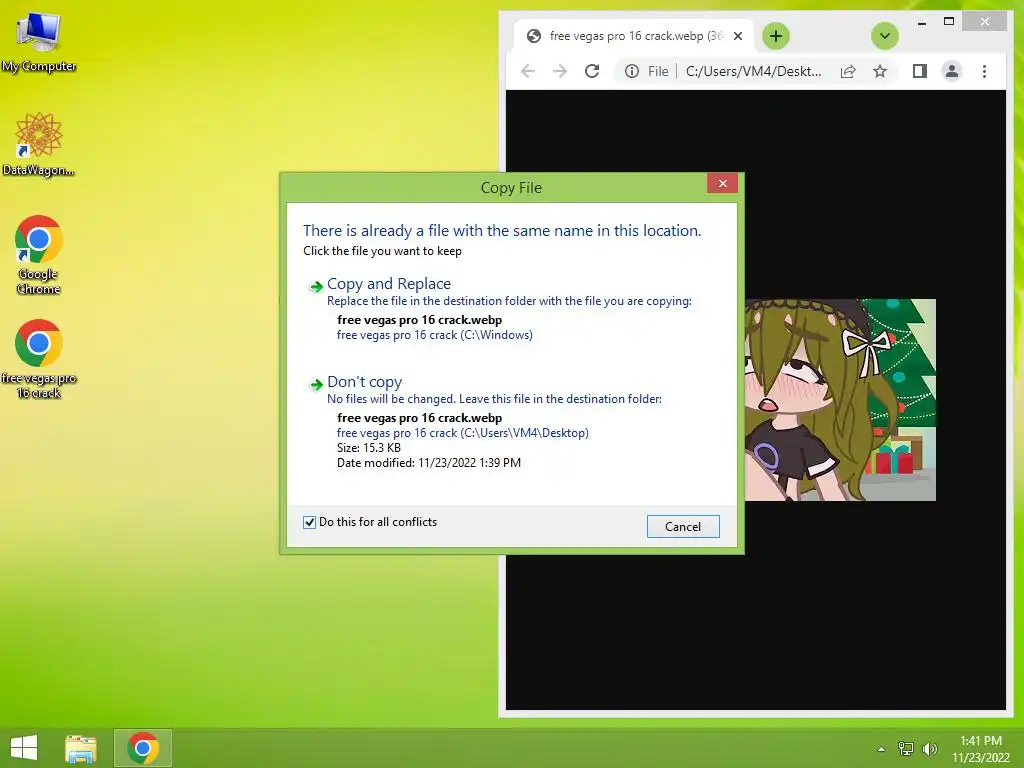Minimize the Chrome window
The width and height of the screenshot is (1024, 768).
click(921, 22)
